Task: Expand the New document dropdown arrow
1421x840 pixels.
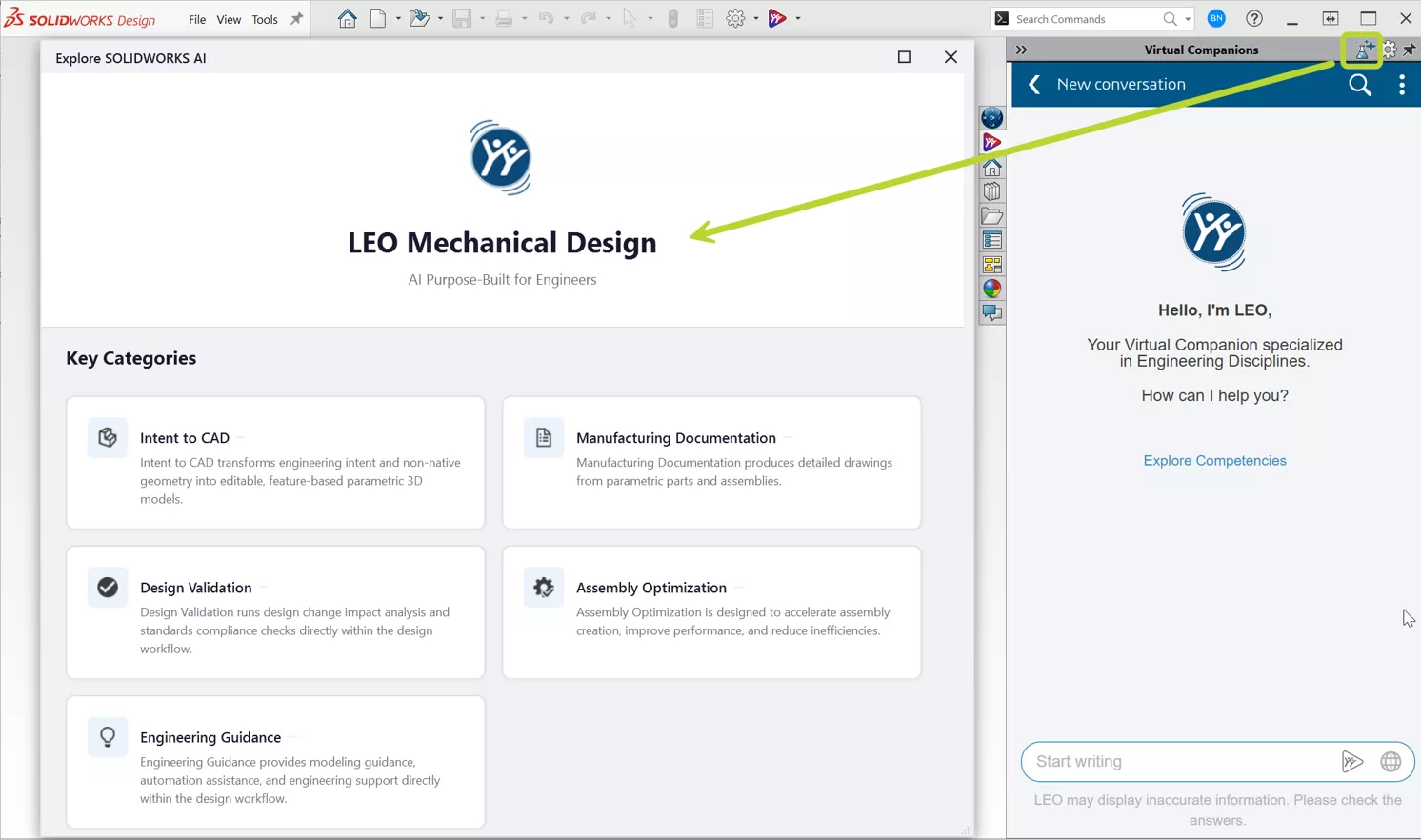Action: pos(398,18)
